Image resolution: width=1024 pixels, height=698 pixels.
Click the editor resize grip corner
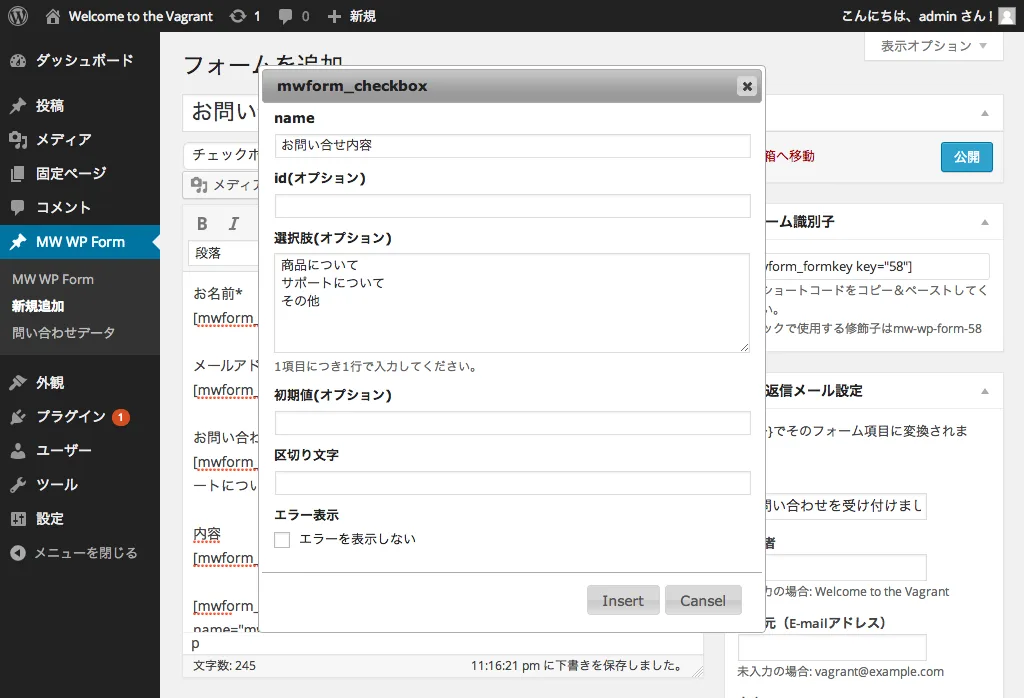[697, 671]
